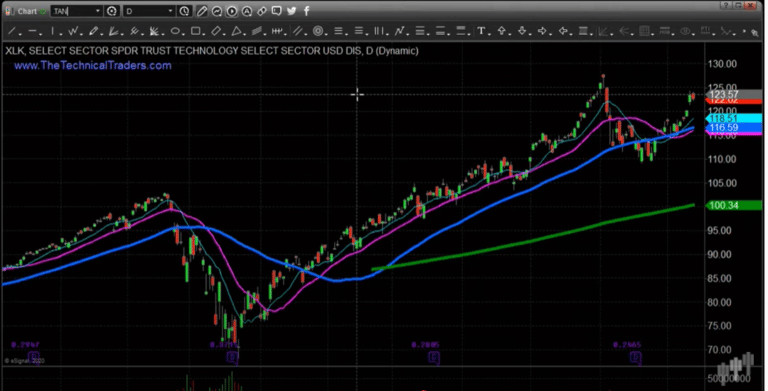The height and width of the screenshot is (391, 768).
Task: Click the XLK chart title text
Action: tap(212, 51)
